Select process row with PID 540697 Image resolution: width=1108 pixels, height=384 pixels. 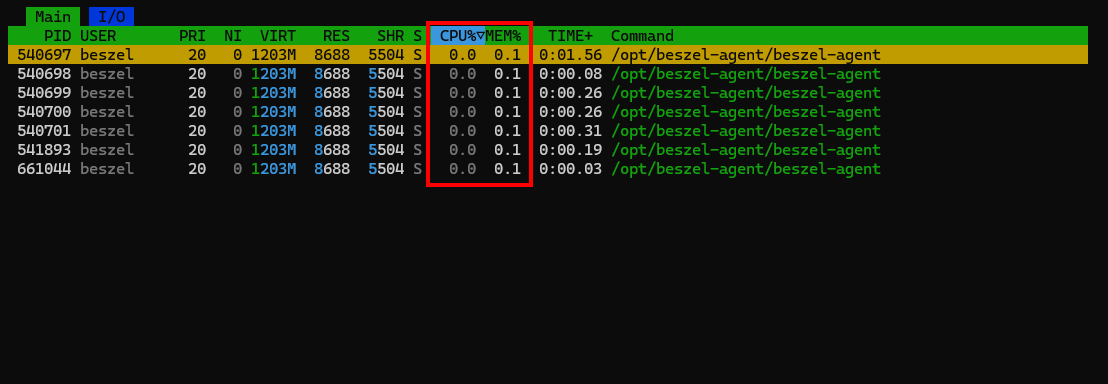[x=548, y=54]
